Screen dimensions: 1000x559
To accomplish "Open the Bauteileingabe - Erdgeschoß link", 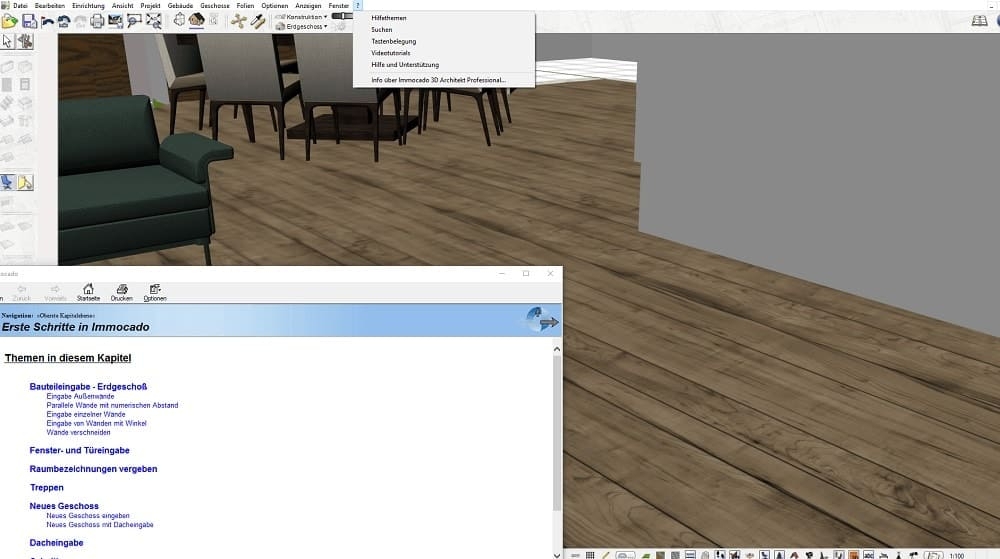I will pyautogui.click(x=88, y=386).
